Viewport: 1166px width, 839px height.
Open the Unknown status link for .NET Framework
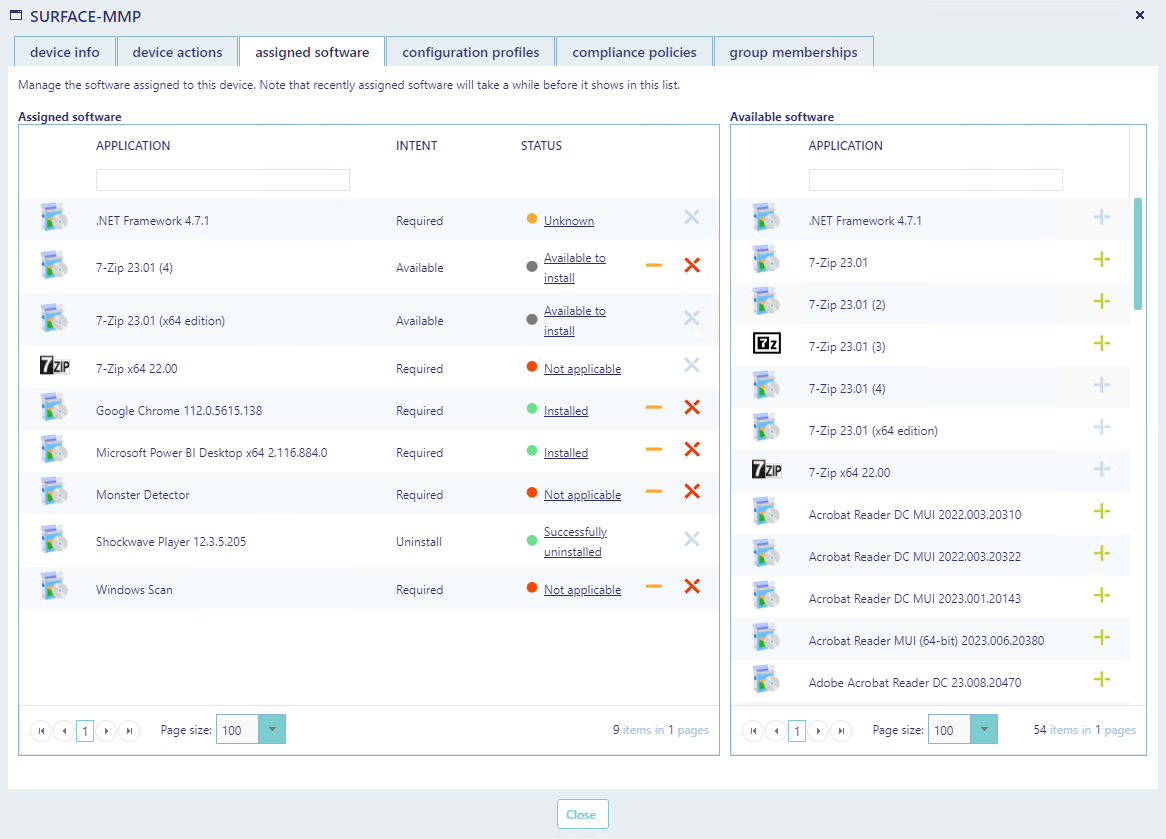[x=569, y=221]
